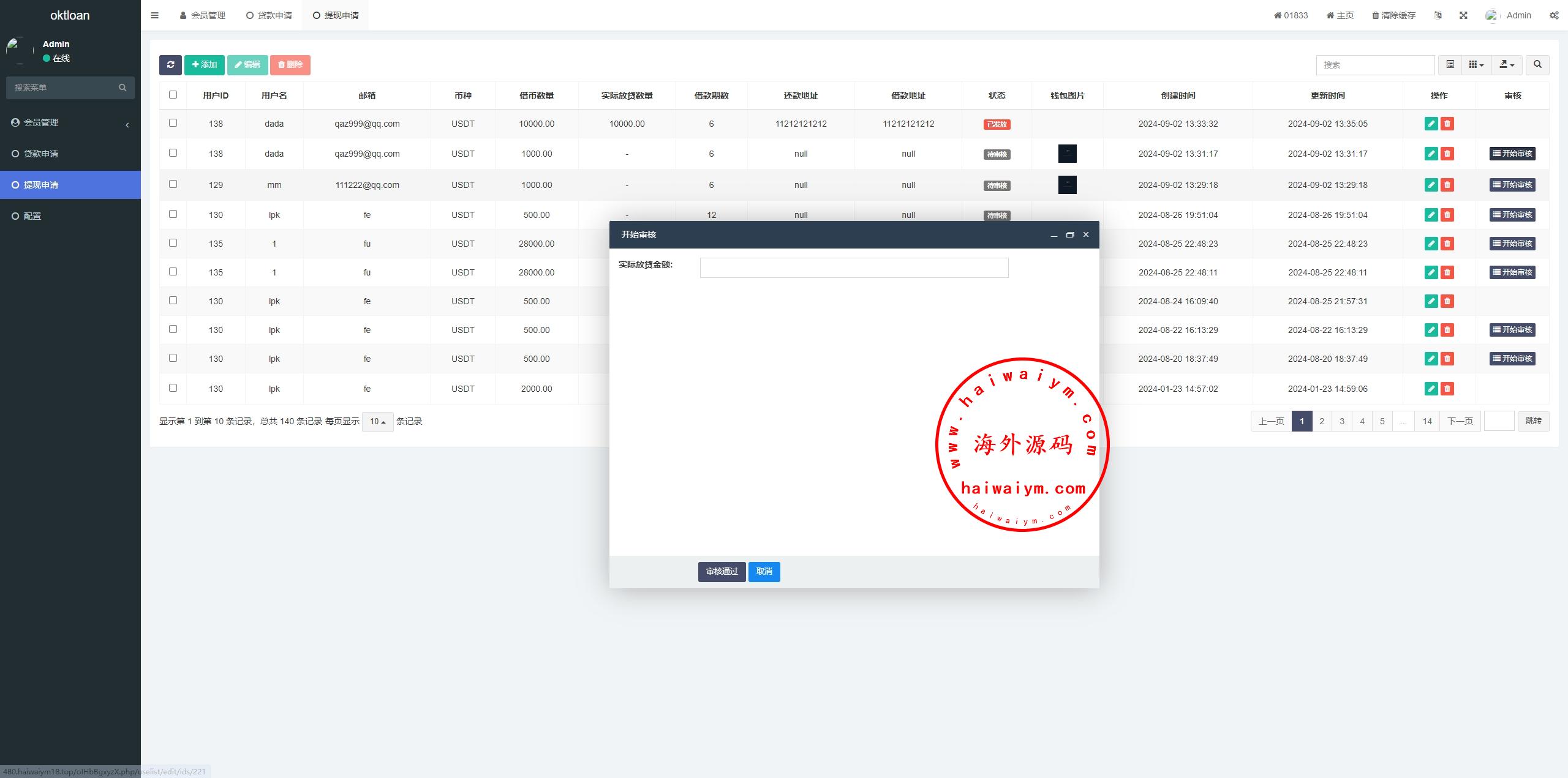Switch to the 贷款申请 top tab

[269, 15]
